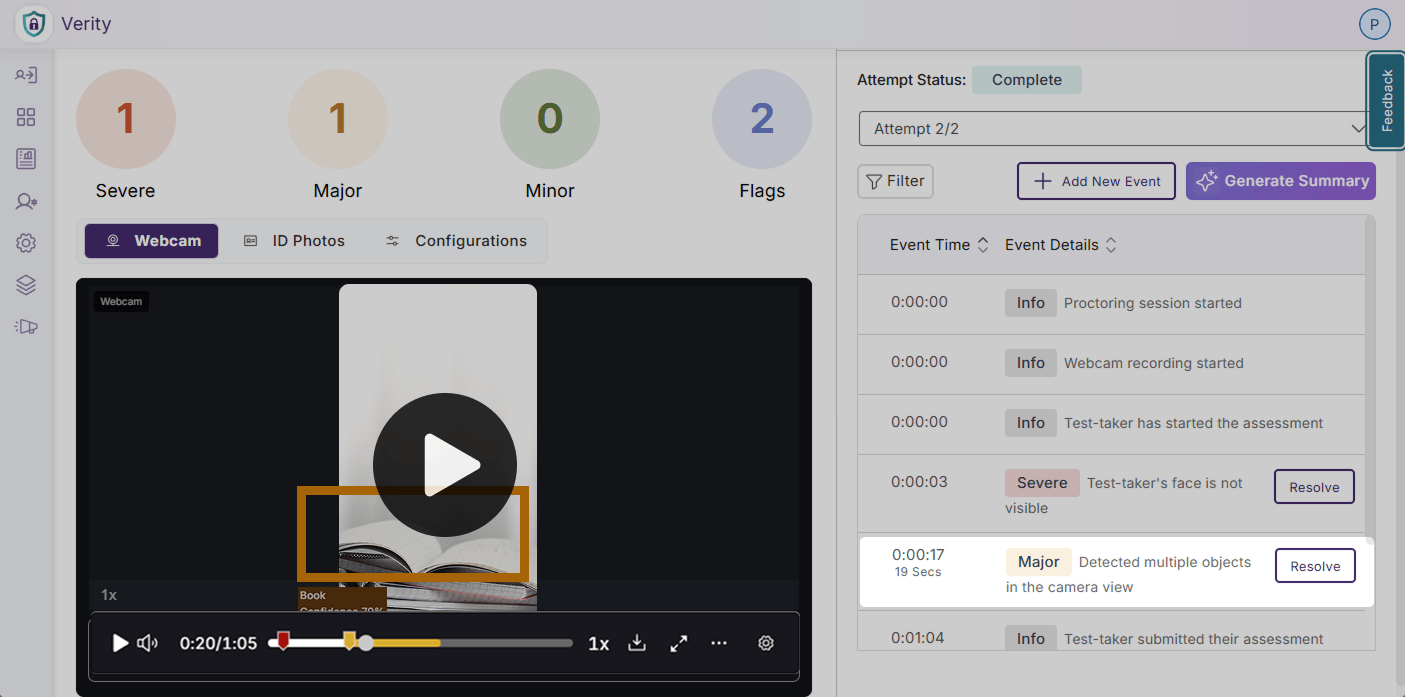Click the Severe count circle
Viewport: 1405px width, 697px height.
coord(126,119)
